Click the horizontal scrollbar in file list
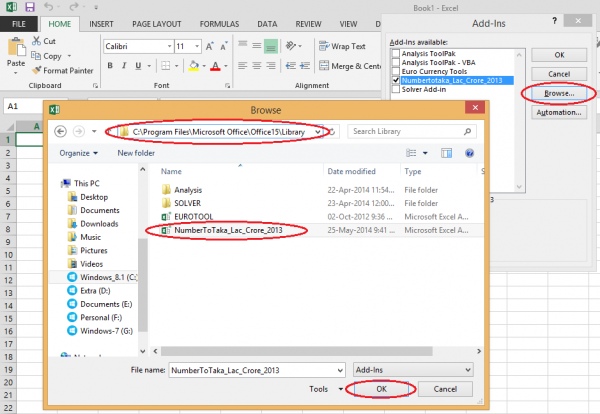This screenshot has height=414, width=600. pyautogui.click(x=297, y=351)
